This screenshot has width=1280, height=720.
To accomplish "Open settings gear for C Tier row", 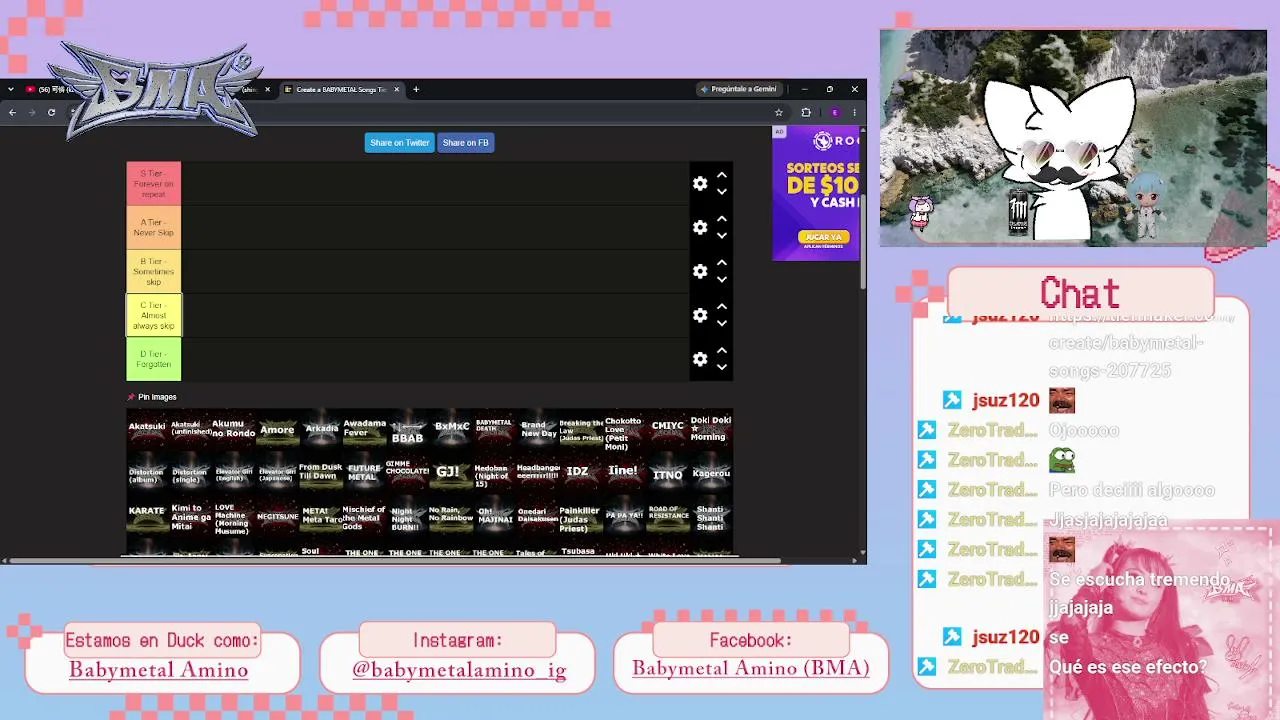I will point(700,315).
